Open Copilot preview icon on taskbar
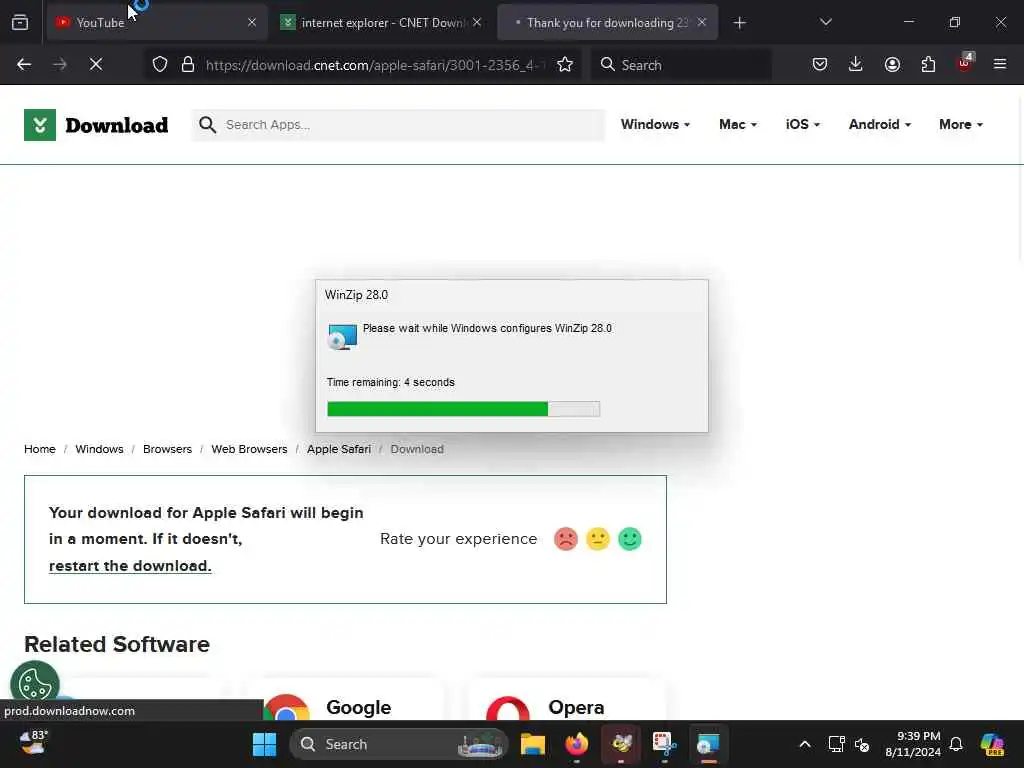 [x=993, y=744]
